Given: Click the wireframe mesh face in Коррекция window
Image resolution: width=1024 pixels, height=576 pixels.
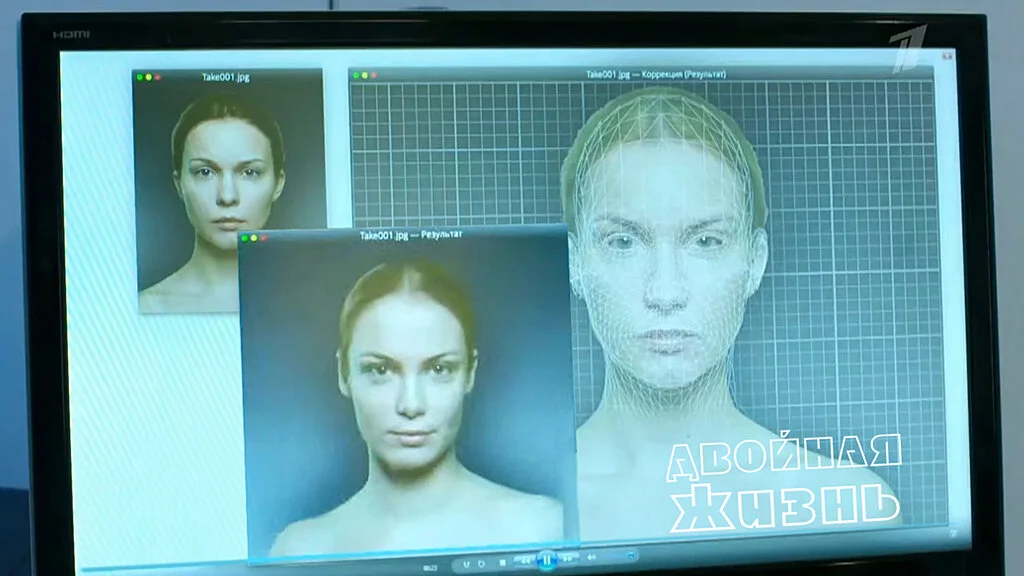Looking at the screenshot, I should tap(665, 260).
